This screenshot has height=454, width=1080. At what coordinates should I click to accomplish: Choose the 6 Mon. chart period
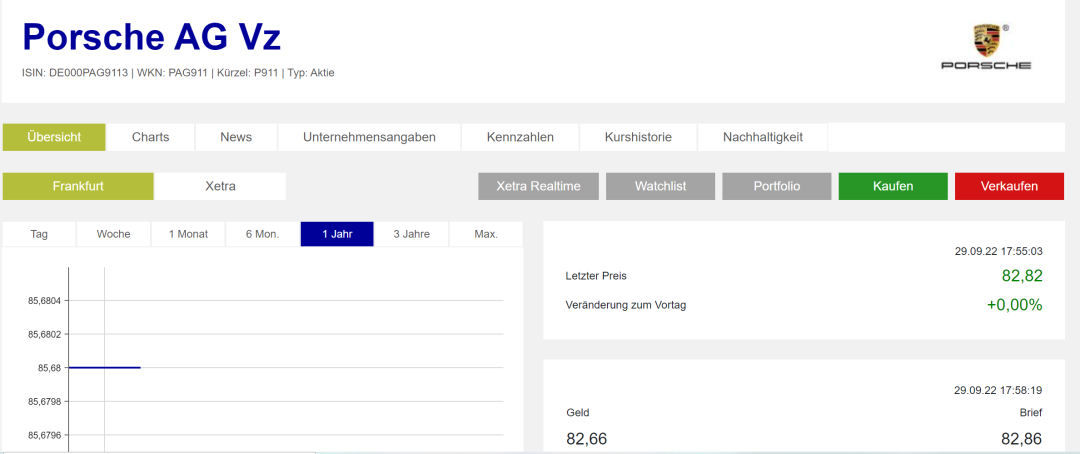(x=262, y=234)
